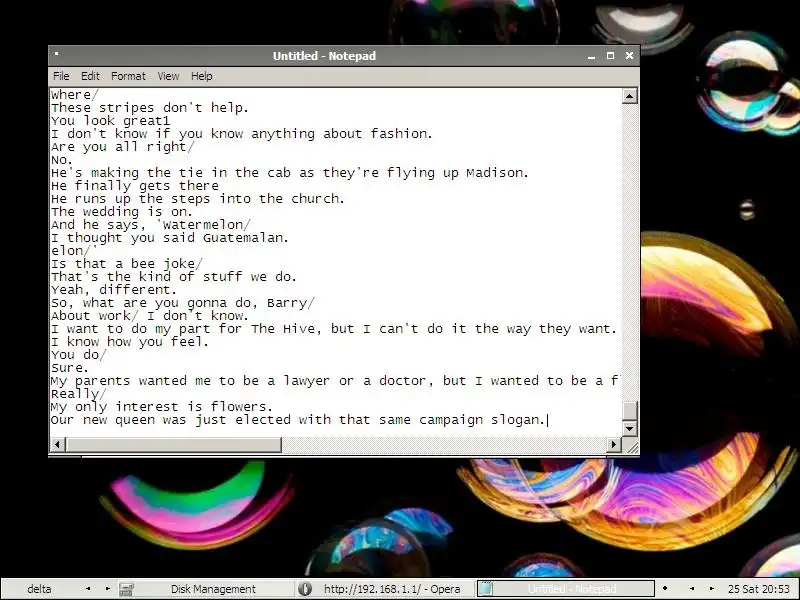
Task: Click the line about lawyer or a doctor
Action: (335, 381)
